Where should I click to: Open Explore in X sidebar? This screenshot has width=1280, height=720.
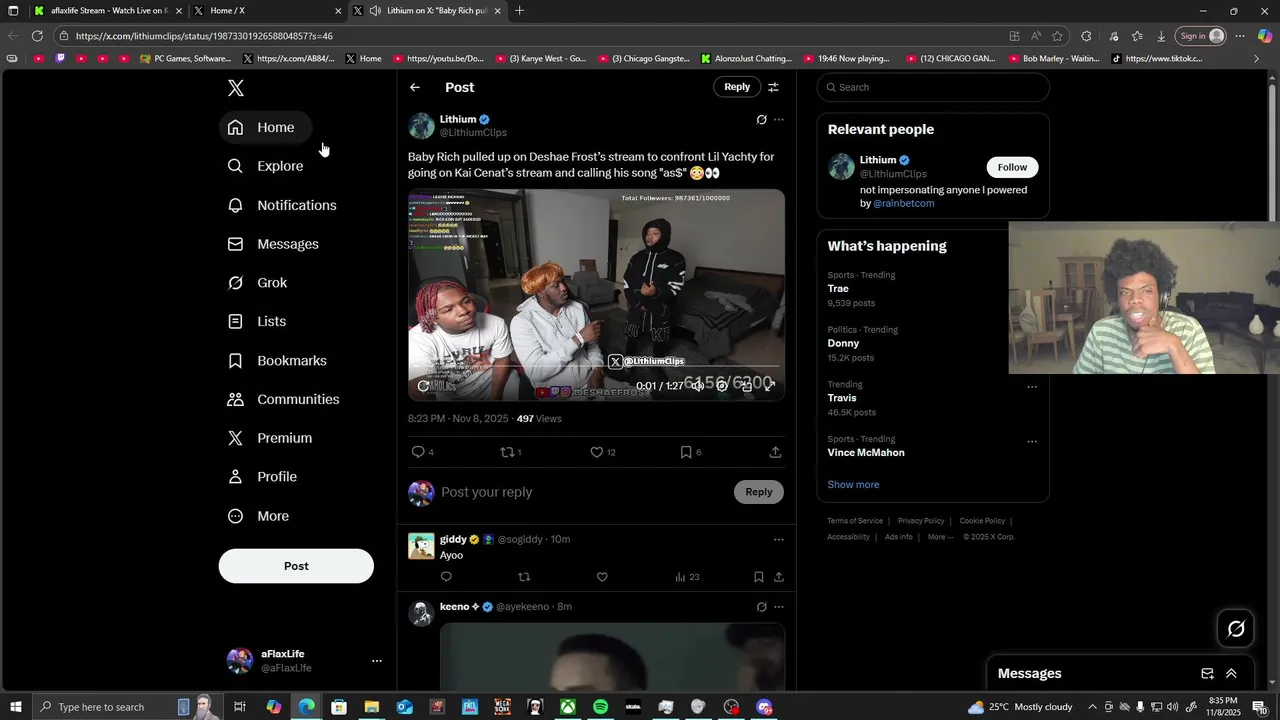click(266, 166)
